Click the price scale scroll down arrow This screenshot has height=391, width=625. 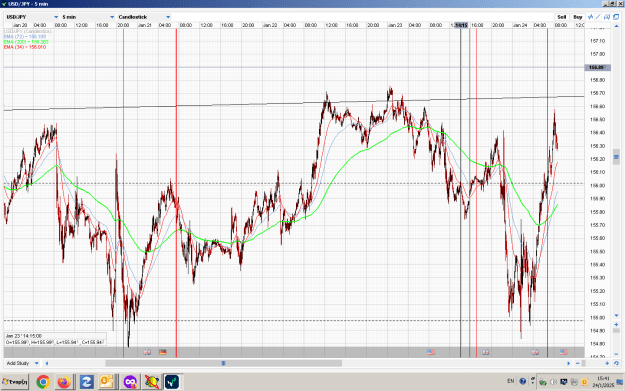pos(616,316)
